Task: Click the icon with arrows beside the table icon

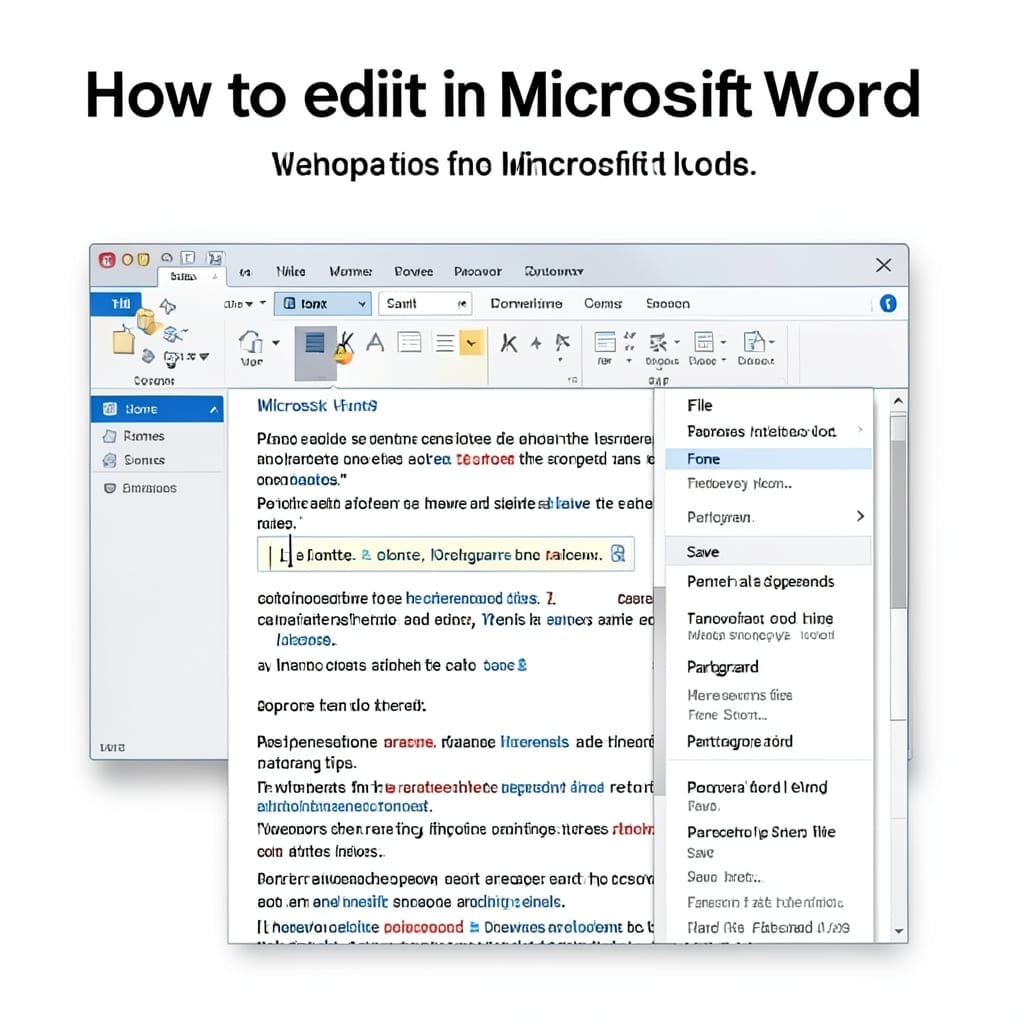Action: click(x=630, y=340)
